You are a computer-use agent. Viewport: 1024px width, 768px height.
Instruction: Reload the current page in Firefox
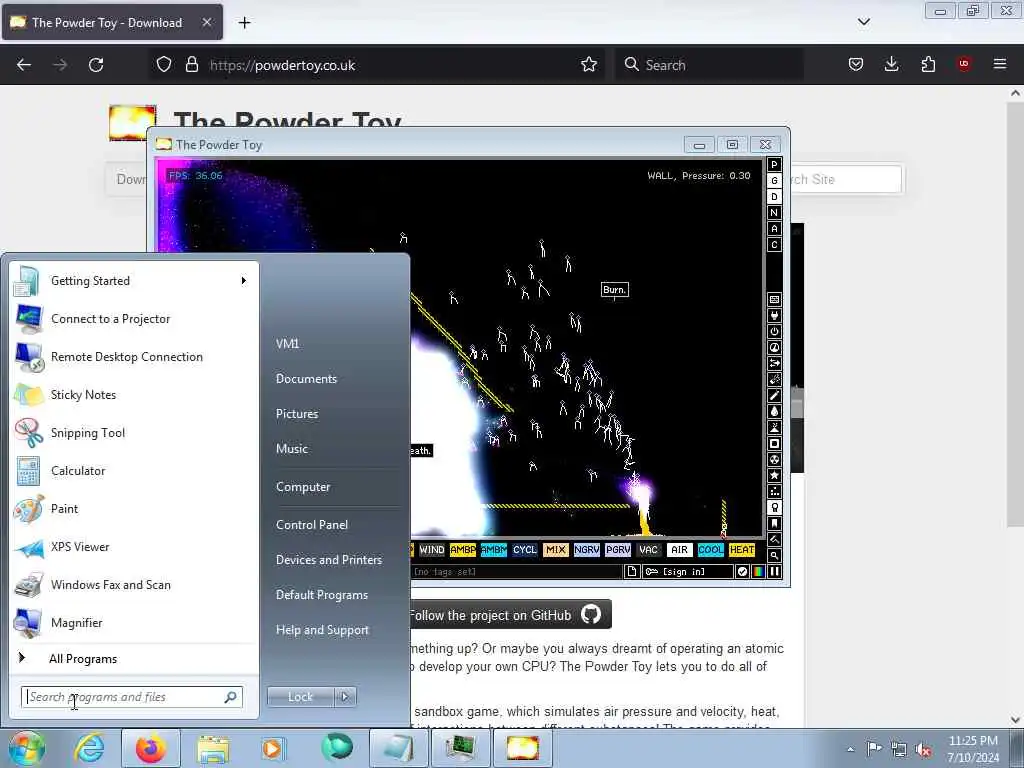pos(96,65)
